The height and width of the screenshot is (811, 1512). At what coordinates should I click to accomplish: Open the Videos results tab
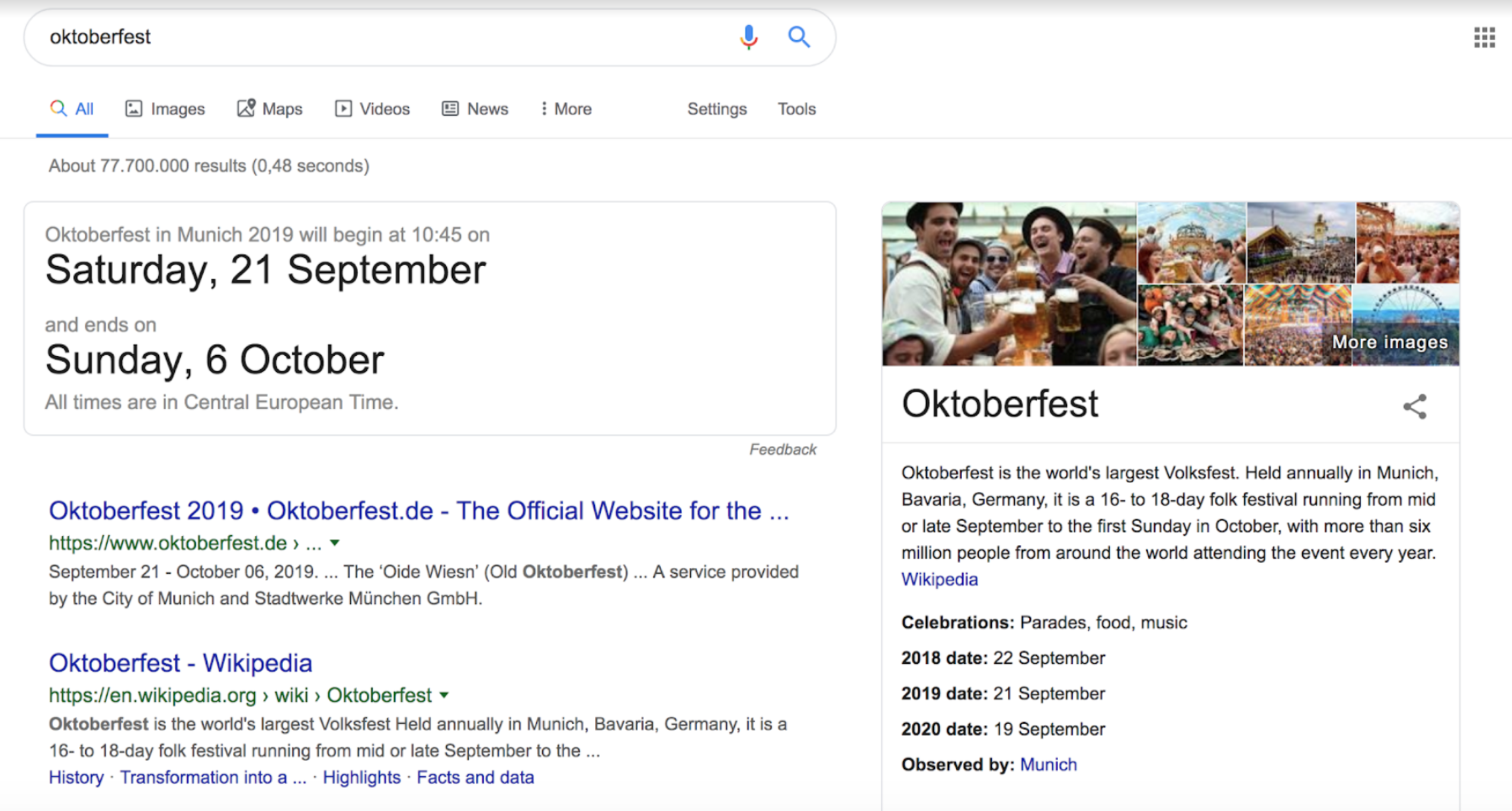click(x=372, y=109)
